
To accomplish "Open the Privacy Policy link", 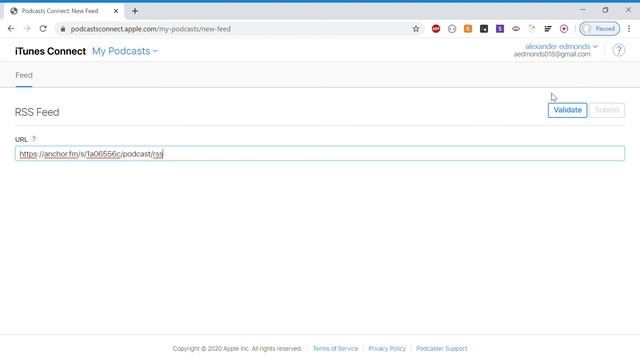I will tap(387, 349).
